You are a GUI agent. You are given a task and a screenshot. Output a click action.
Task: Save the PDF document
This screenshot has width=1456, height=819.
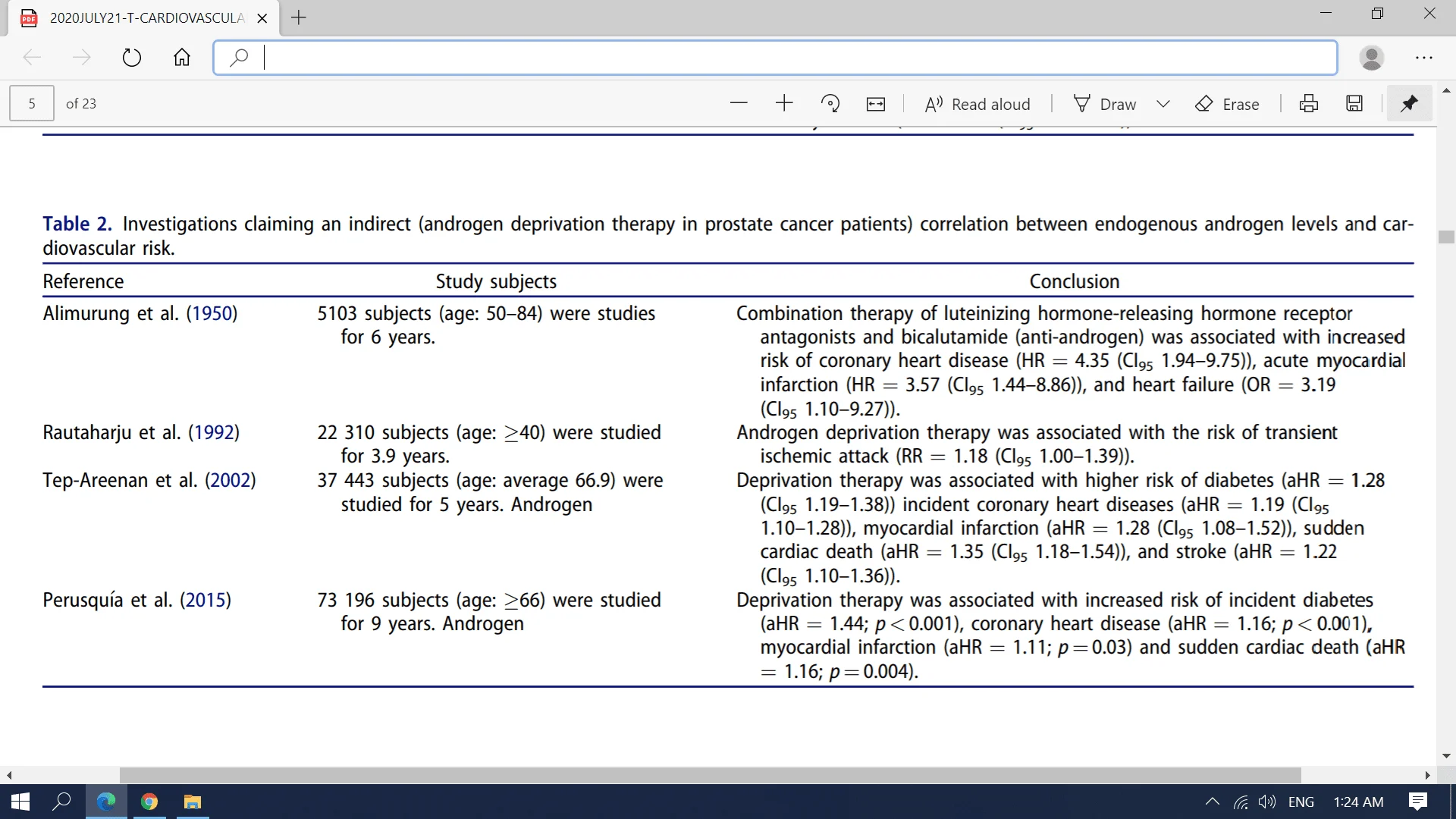1354,103
